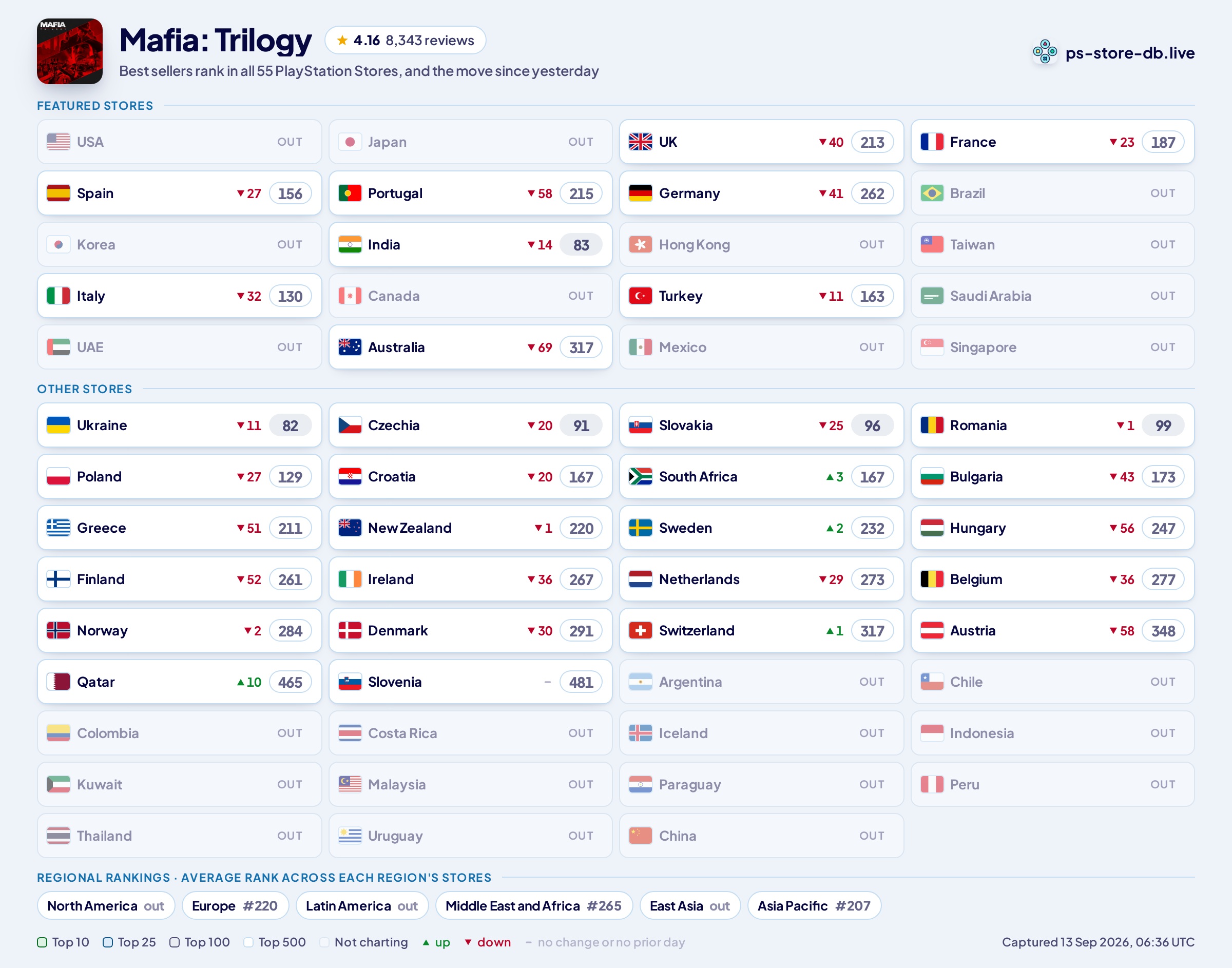The height and width of the screenshot is (968, 1232).
Task: Click the ps-store-db.live controller logo icon
Action: click(1045, 52)
